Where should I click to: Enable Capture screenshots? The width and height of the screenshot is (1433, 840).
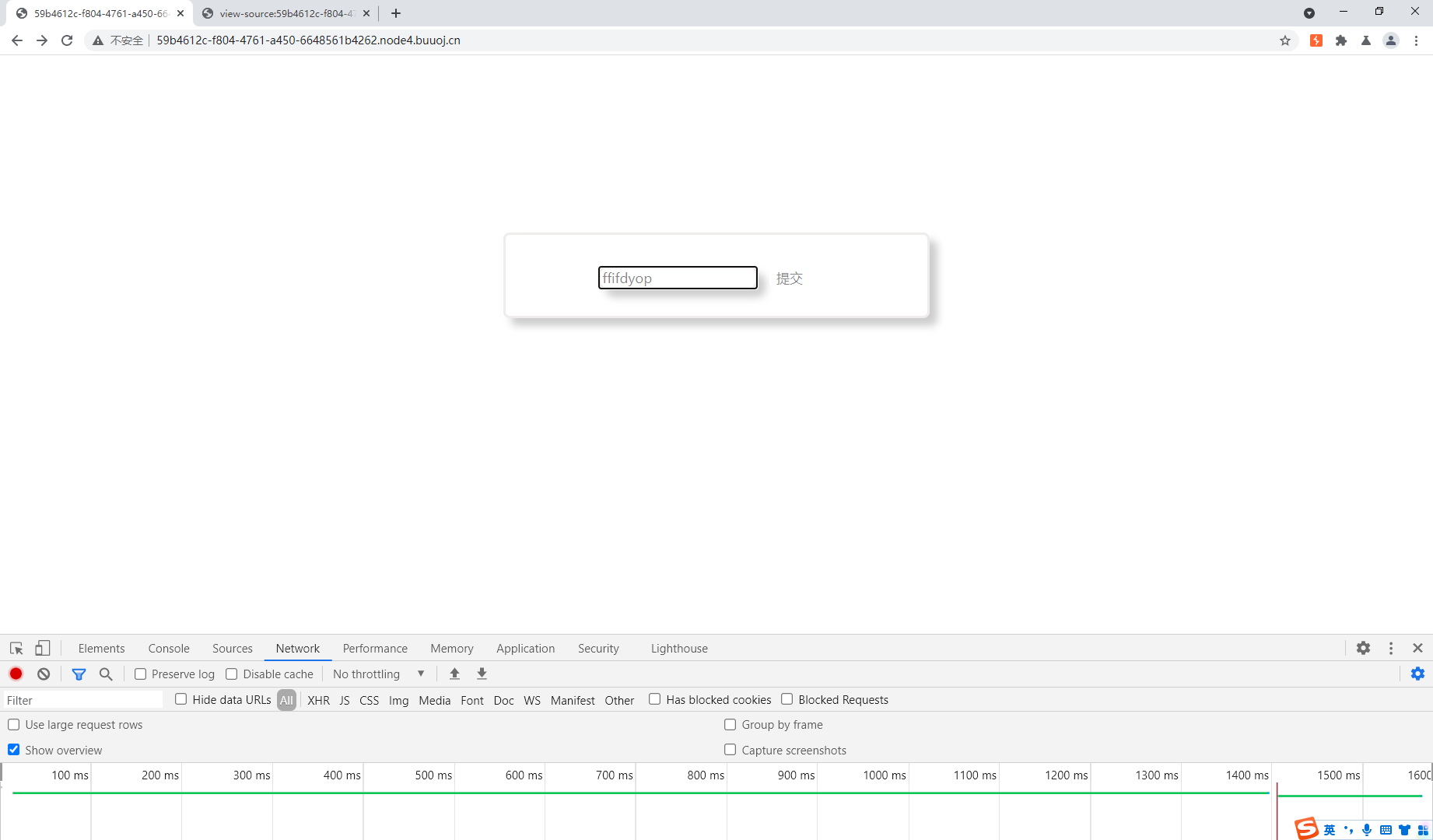coord(731,750)
